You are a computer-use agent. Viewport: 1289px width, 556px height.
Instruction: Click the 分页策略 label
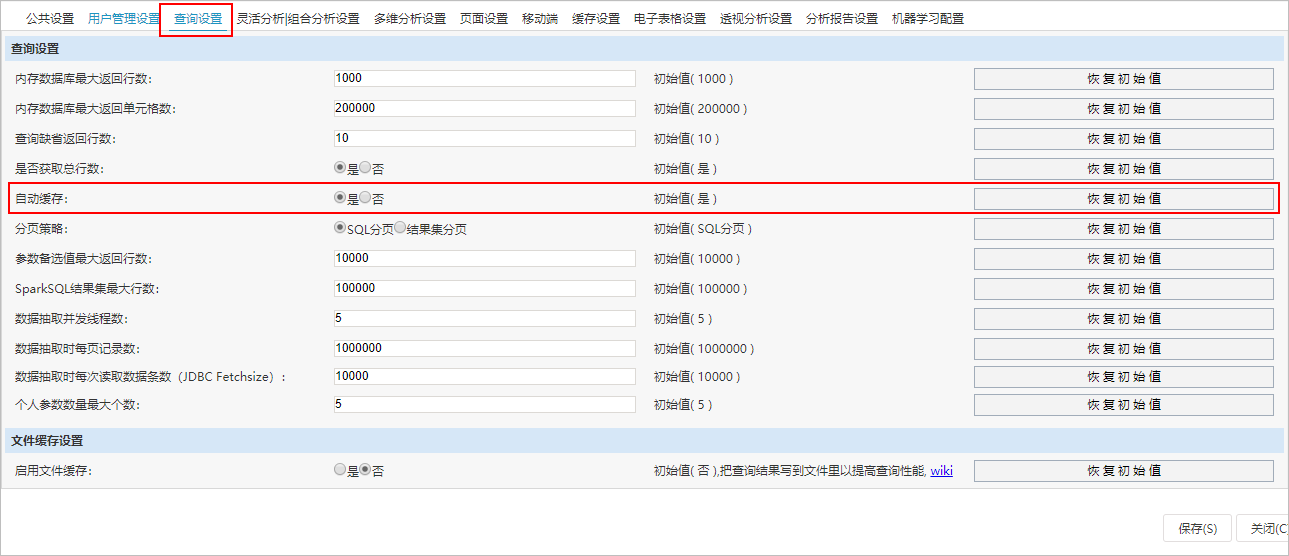pos(42,229)
